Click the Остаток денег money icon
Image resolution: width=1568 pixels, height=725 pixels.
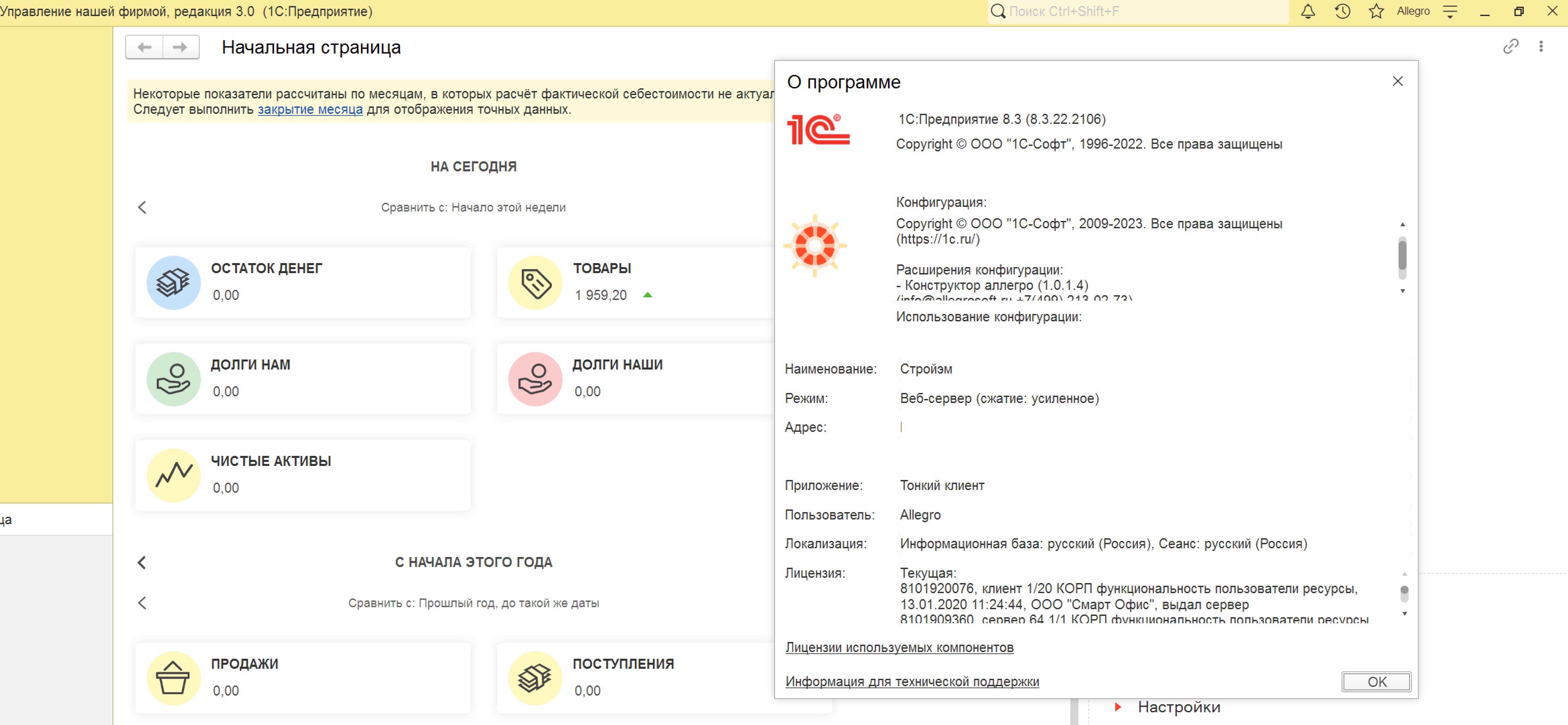tap(173, 282)
